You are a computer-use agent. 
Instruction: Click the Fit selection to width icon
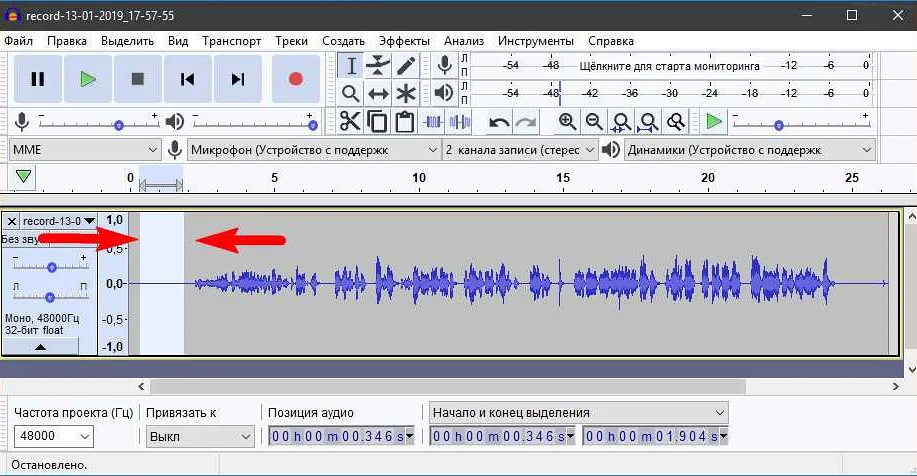pyautogui.click(x=621, y=122)
